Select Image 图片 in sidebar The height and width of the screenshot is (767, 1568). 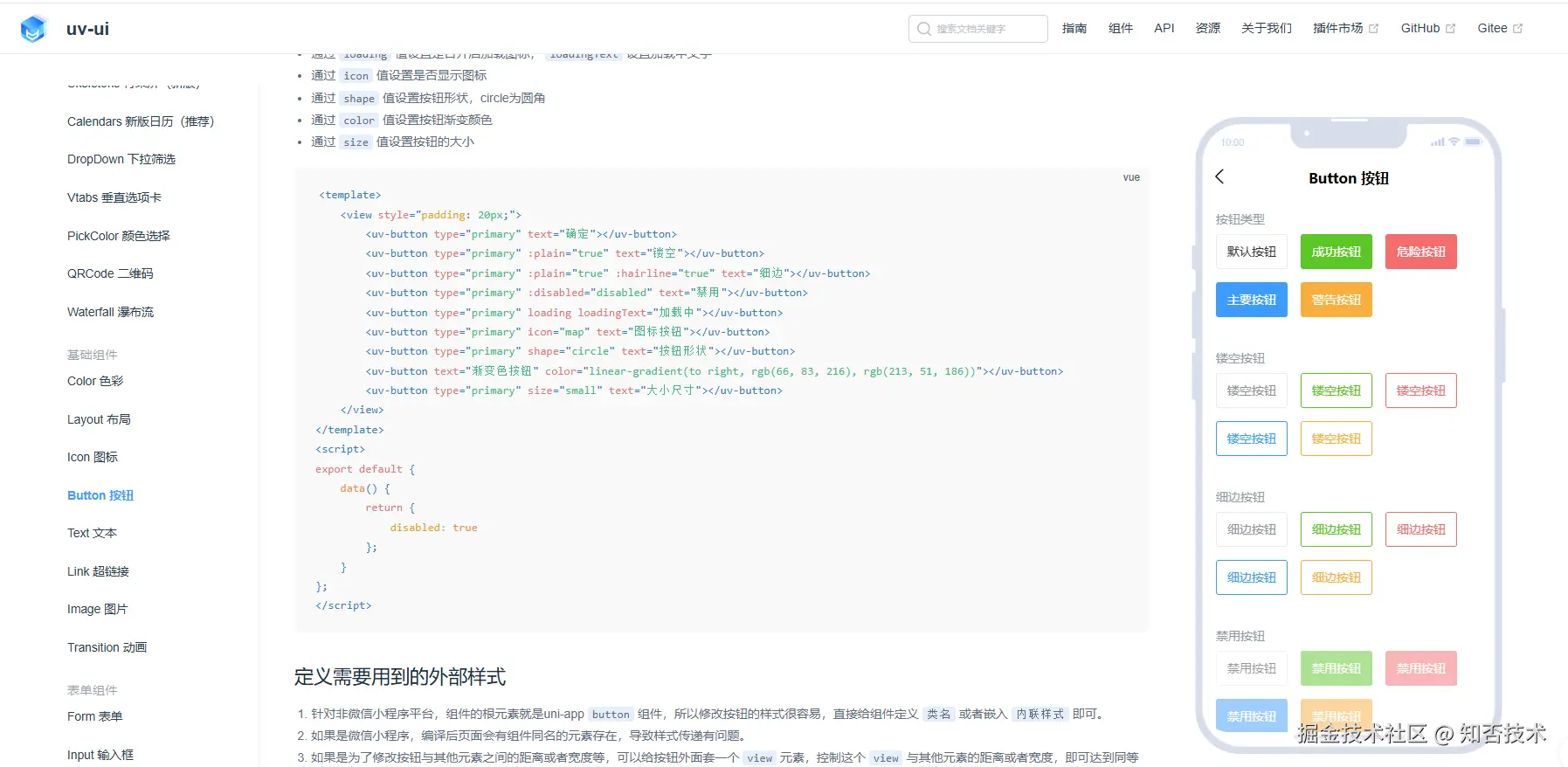[97, 609]
